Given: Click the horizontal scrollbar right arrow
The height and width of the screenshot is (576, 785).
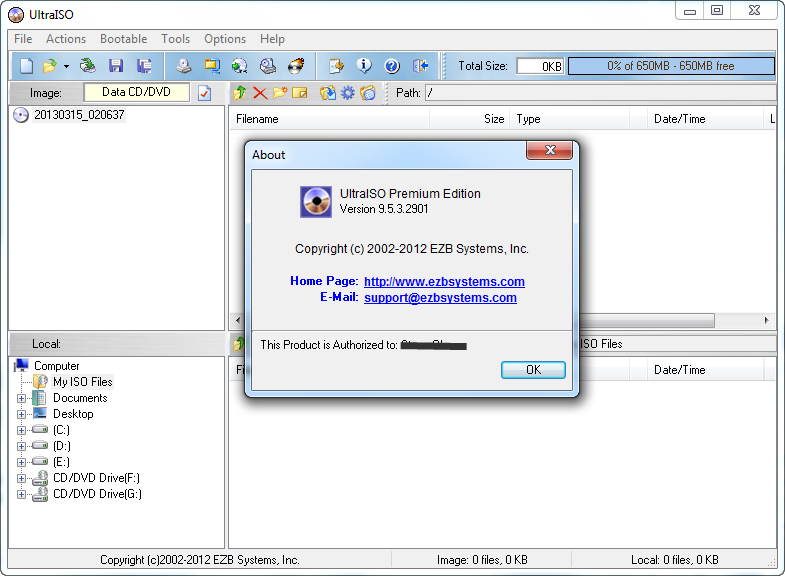Looking at the screenshot, I should point(766,320).
